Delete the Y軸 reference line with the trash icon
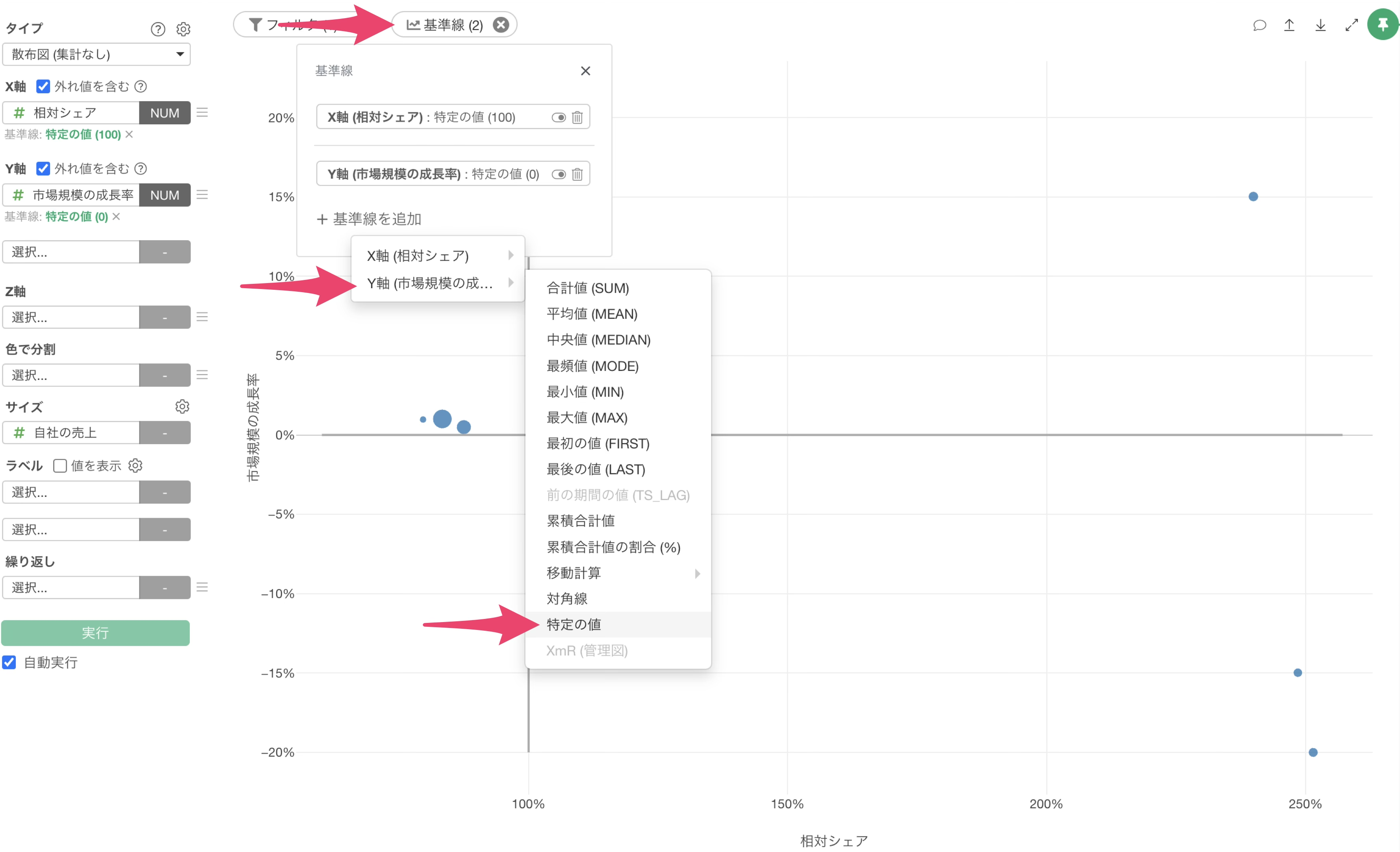Image resolution: width=1400 pixels, height=852 pixels. coord(577,174)
